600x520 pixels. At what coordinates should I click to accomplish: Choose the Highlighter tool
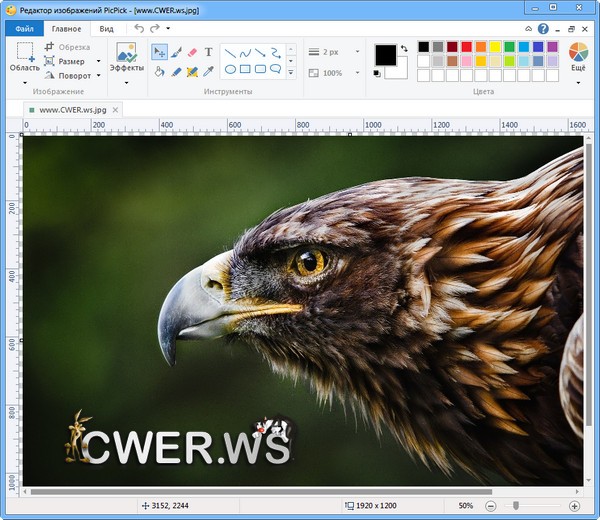tap(192, 71)
